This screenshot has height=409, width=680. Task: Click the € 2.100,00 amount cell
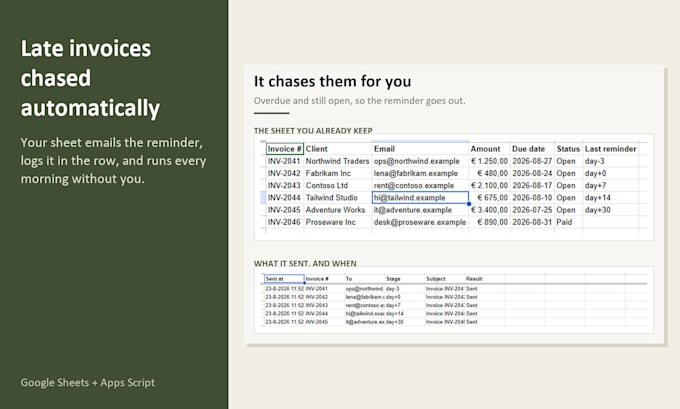pos(489,185)
